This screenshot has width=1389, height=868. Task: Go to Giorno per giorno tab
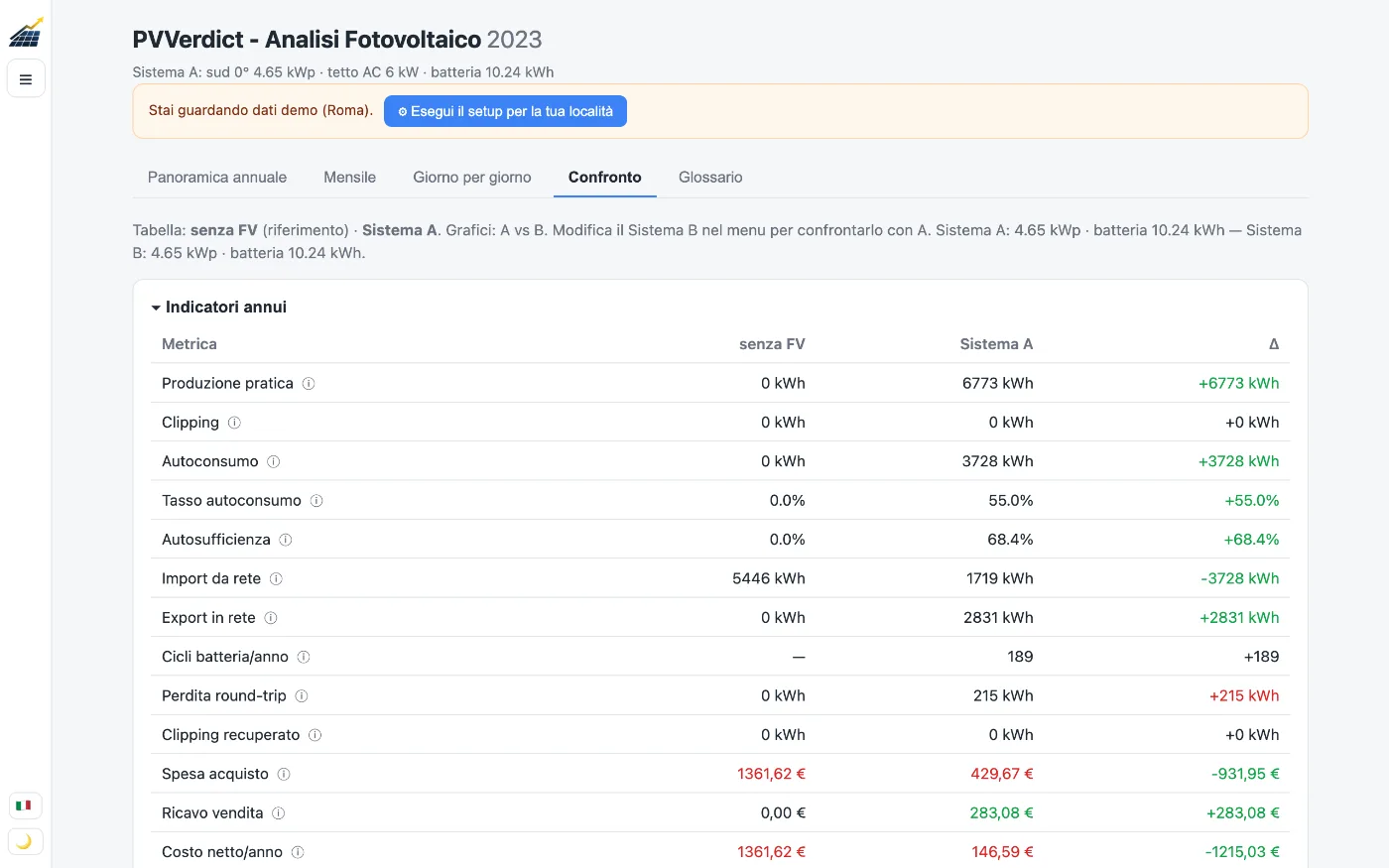coord(472,178)
